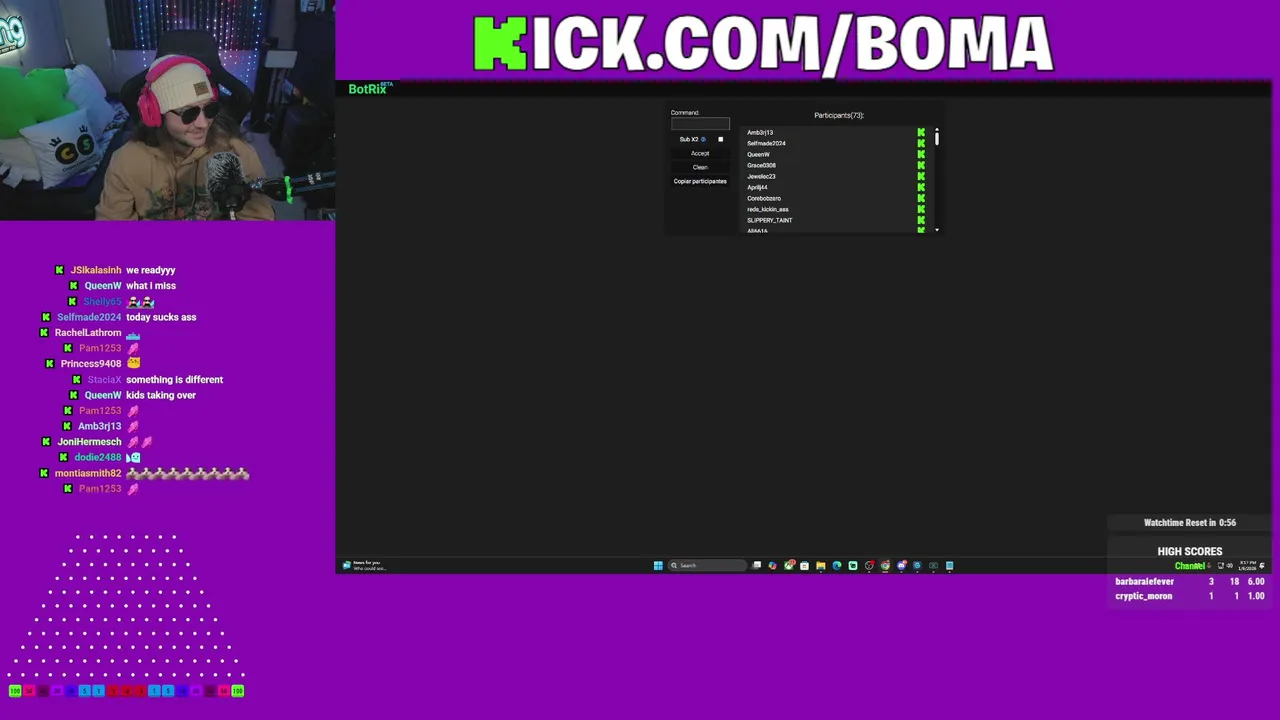Enable the Sub X2 checkbox
This screenshot has width=1280, height=720.
click(720, 139)
